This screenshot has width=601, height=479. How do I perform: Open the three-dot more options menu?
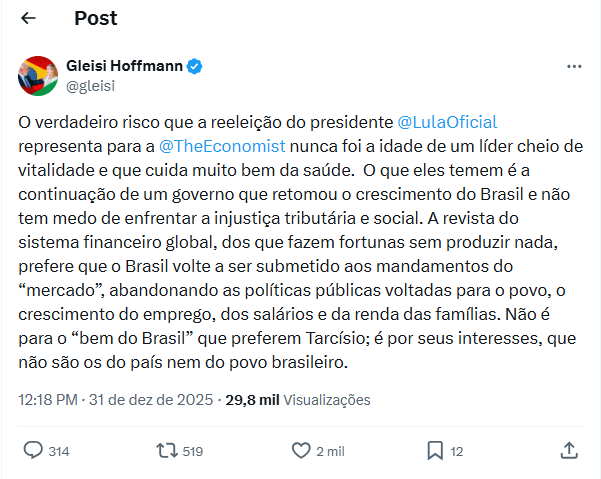(x=574, y=66)
